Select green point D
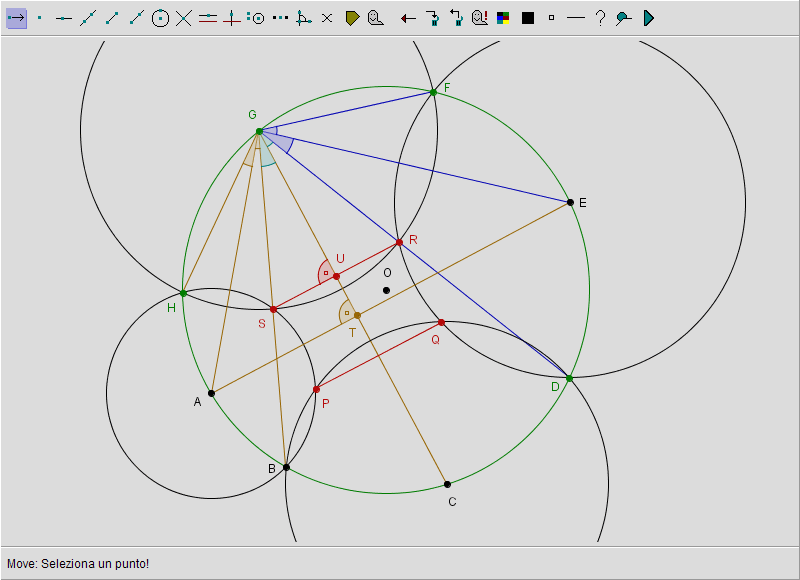800x580 pixels. (569, 378)
